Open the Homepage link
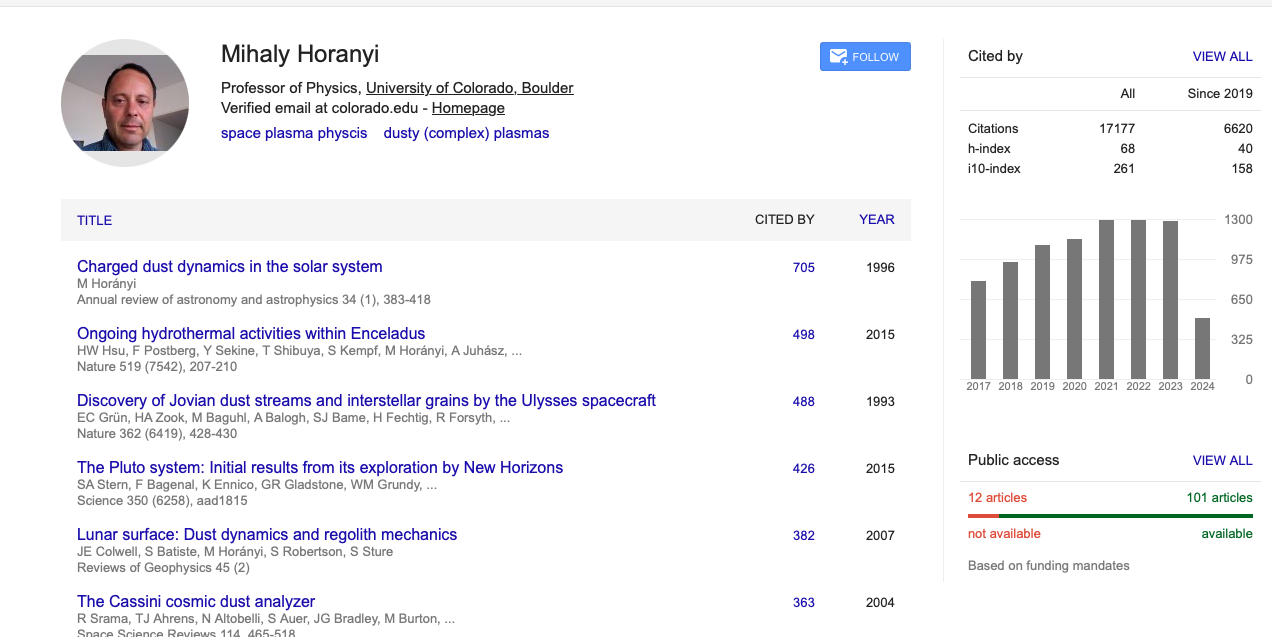Screen dimensions: 1272x637 468,108
